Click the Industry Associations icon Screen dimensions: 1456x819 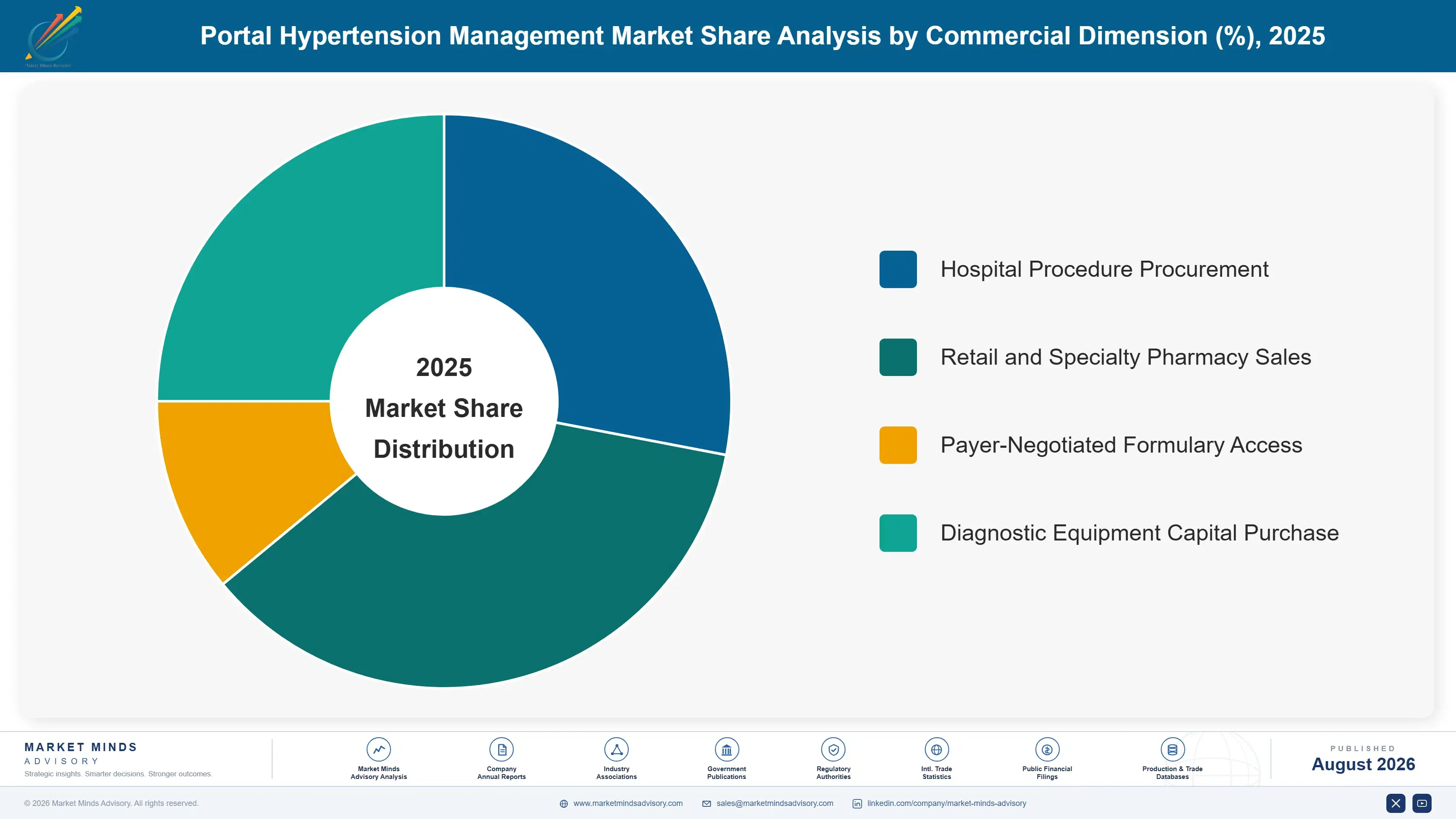616,749
